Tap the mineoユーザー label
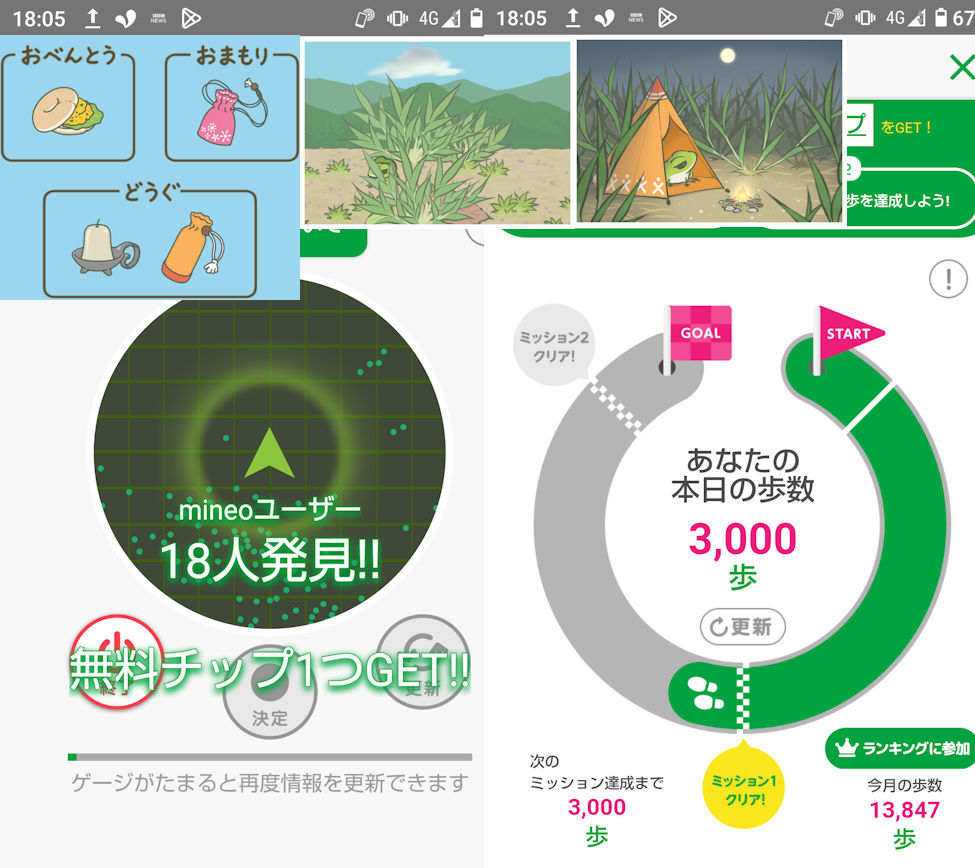 [x=269, y=511]
